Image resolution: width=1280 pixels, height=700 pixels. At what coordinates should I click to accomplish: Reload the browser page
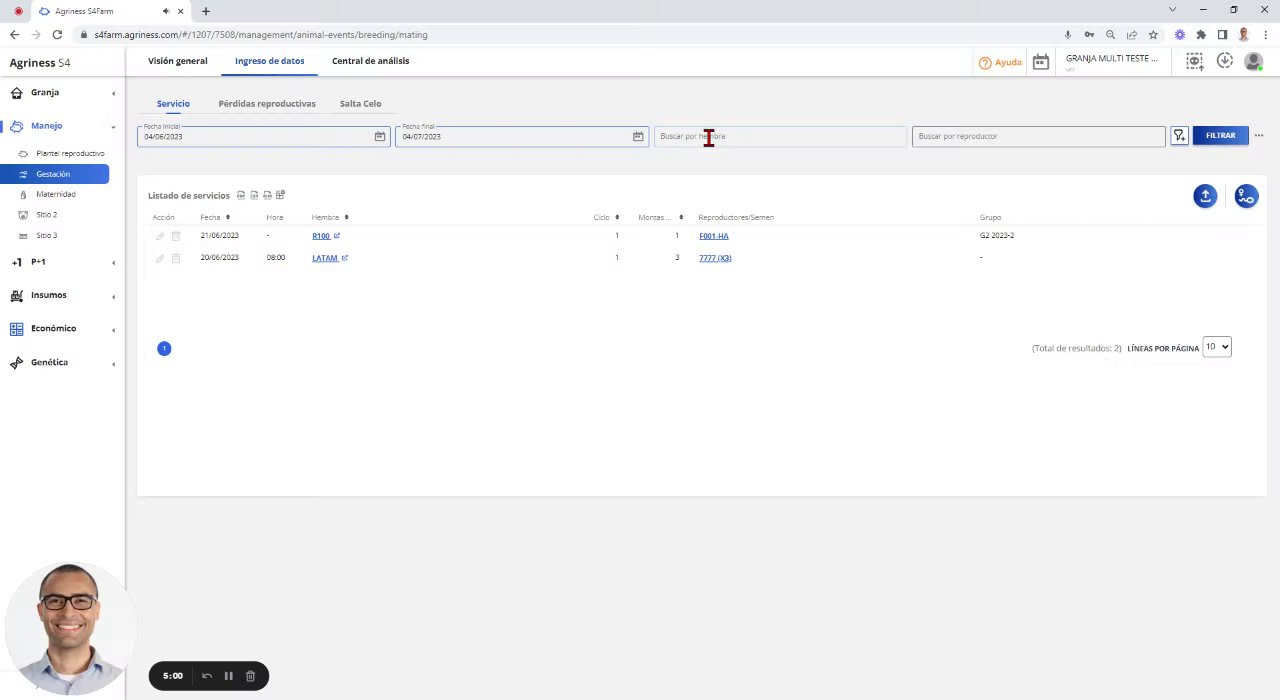click(x=57, y=34)
